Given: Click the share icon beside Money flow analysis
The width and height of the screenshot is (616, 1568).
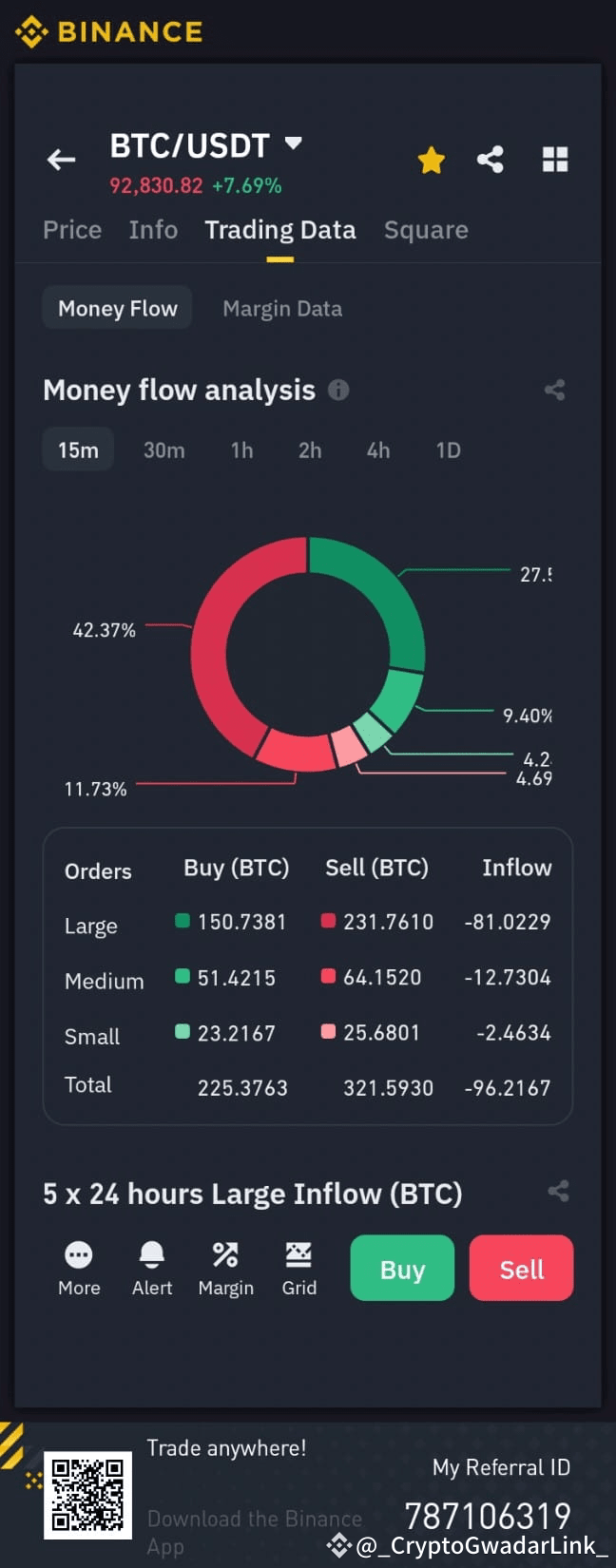Looking at the screenshot, I should pos(555,390).
